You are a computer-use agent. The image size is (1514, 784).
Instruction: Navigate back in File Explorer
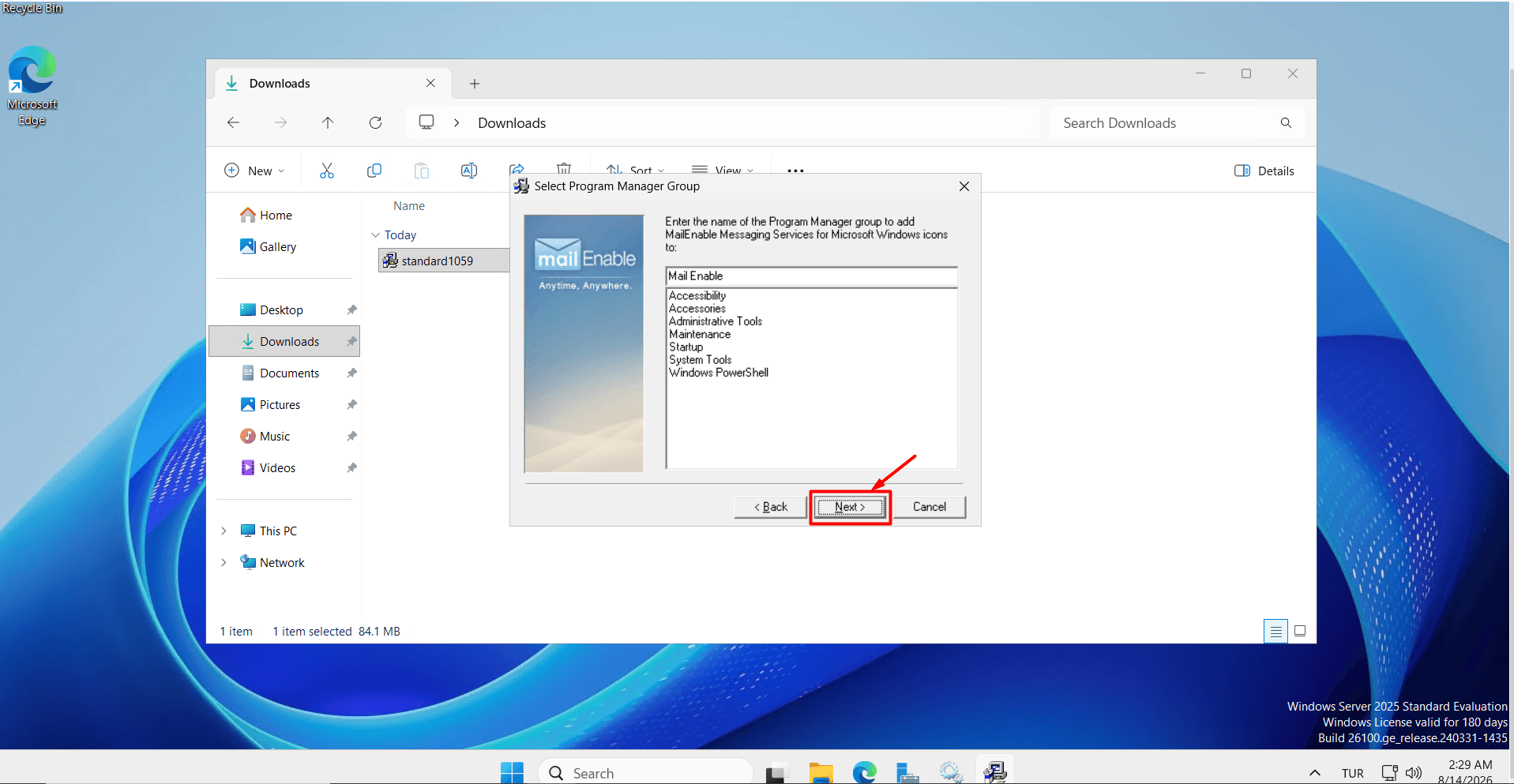[x=233, y=122]
